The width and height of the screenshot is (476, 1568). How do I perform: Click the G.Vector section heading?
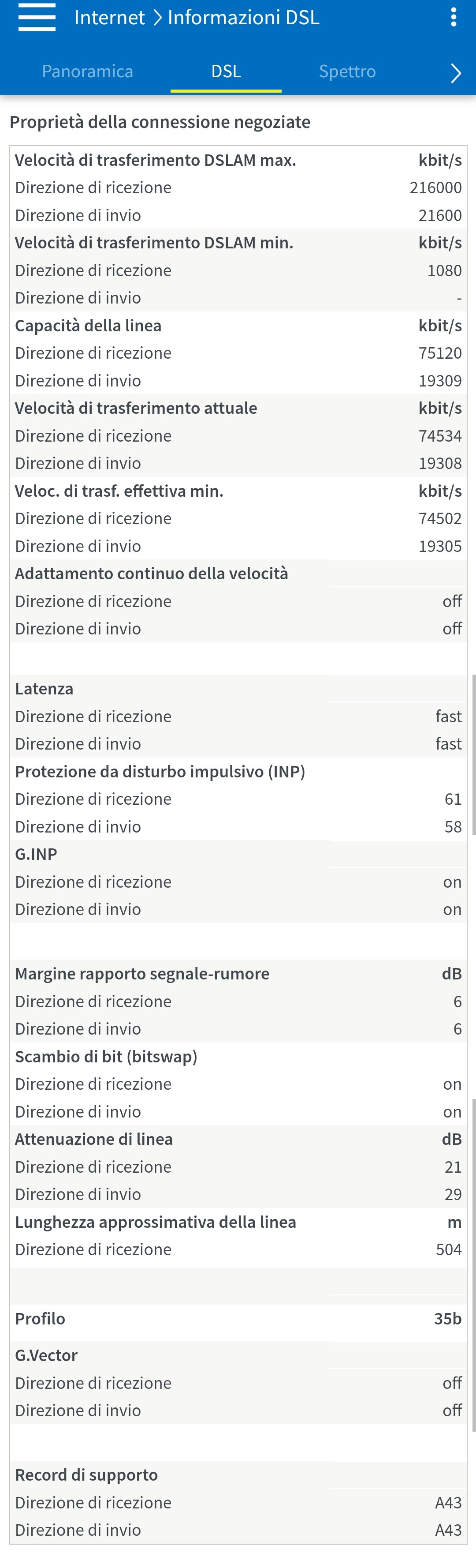pyautogui.click(x=46, y=1355)
